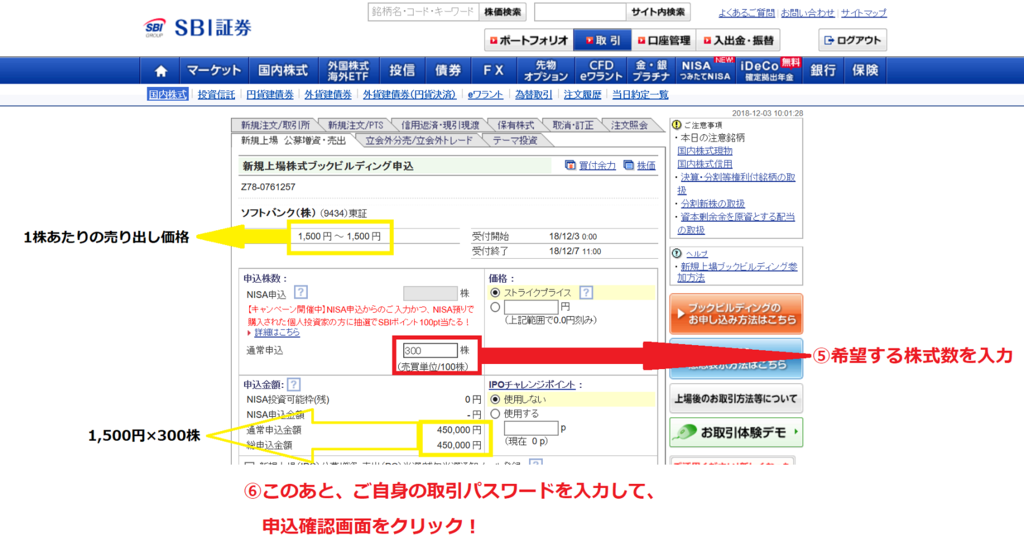Select the specified price (円) radio button
Image resolution: width=1024 pixels, height=551 pixels.
[495, 307]
